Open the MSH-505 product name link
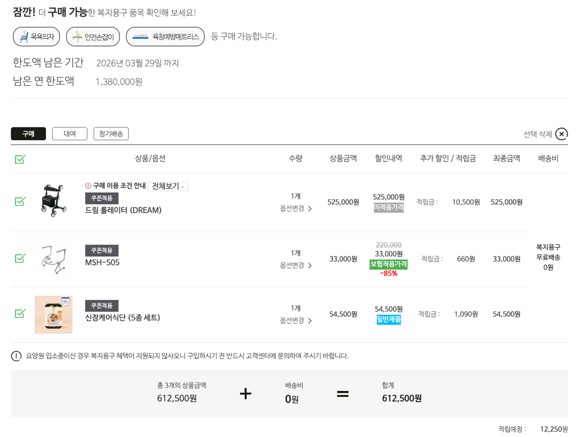 [x=102, y=262]
